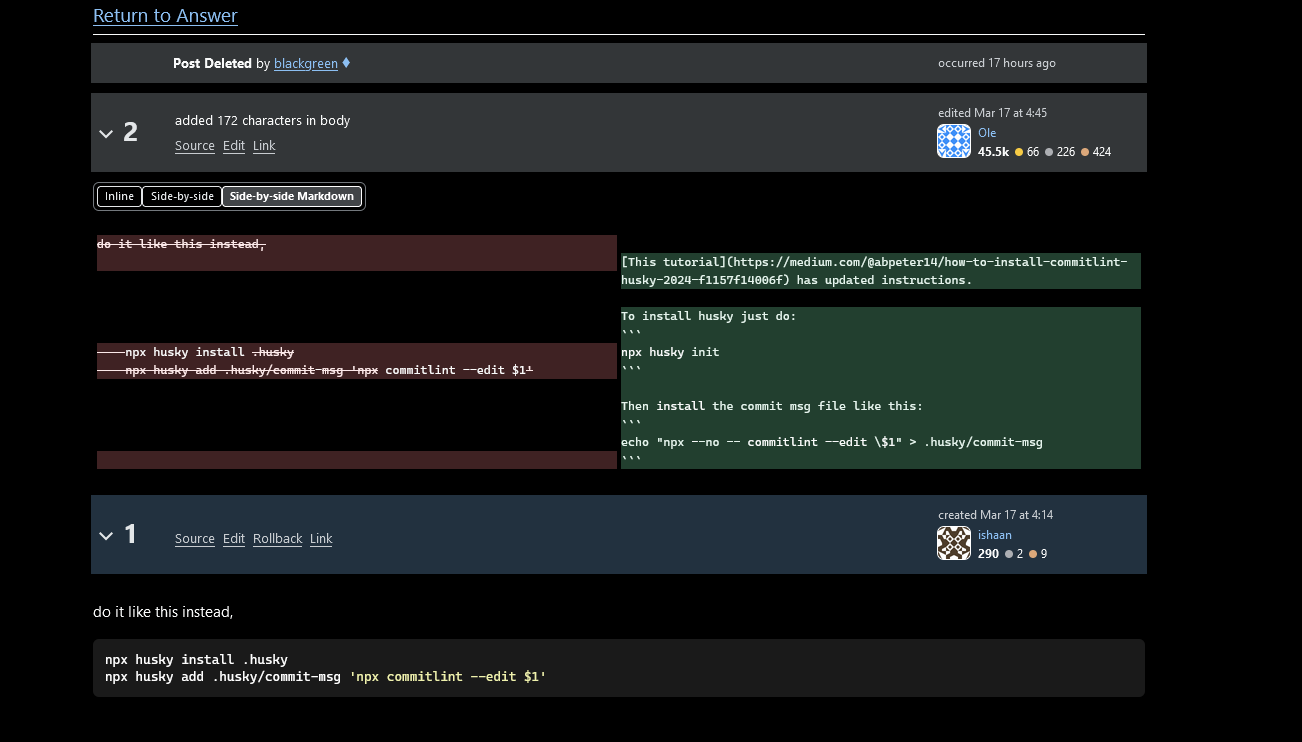
Task: Click ishaan's reputation score 290
Action: pyautogui.click(x=988, y=554)
